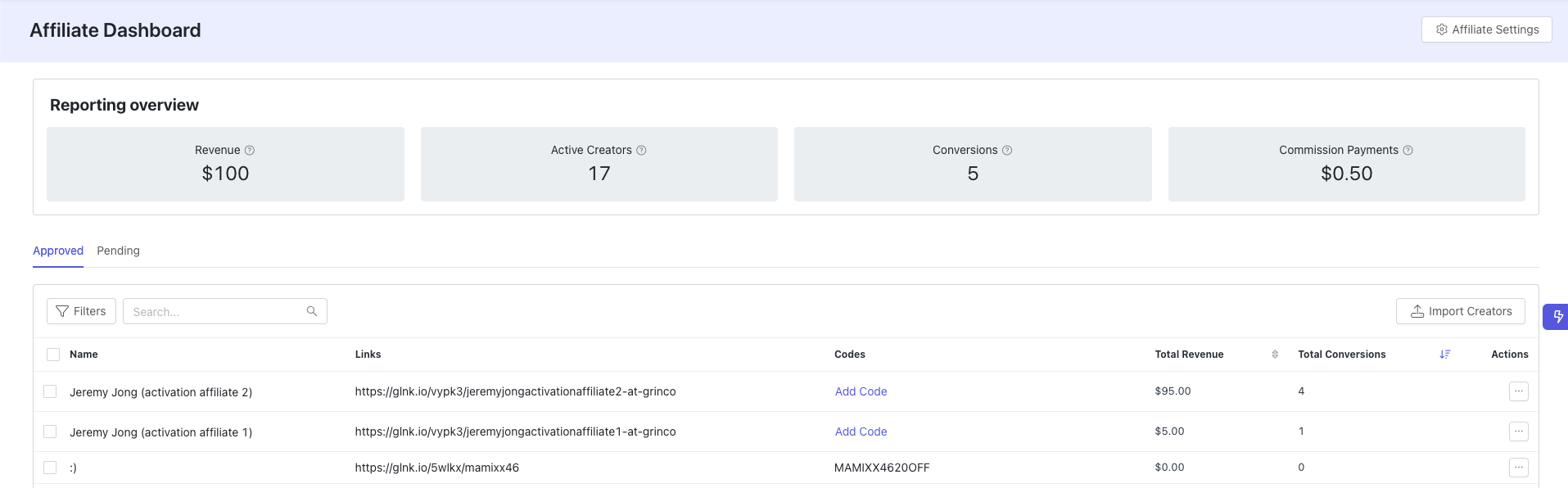This screenshot has height=488, width=1568.
Task: Switch to the Pending tab
Action: click(x=118, y=251)
